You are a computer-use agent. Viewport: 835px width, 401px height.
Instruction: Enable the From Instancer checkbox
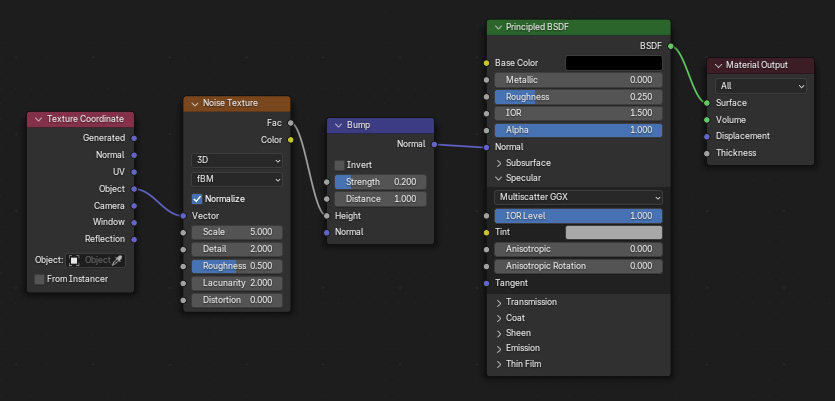tap(40, 279)
